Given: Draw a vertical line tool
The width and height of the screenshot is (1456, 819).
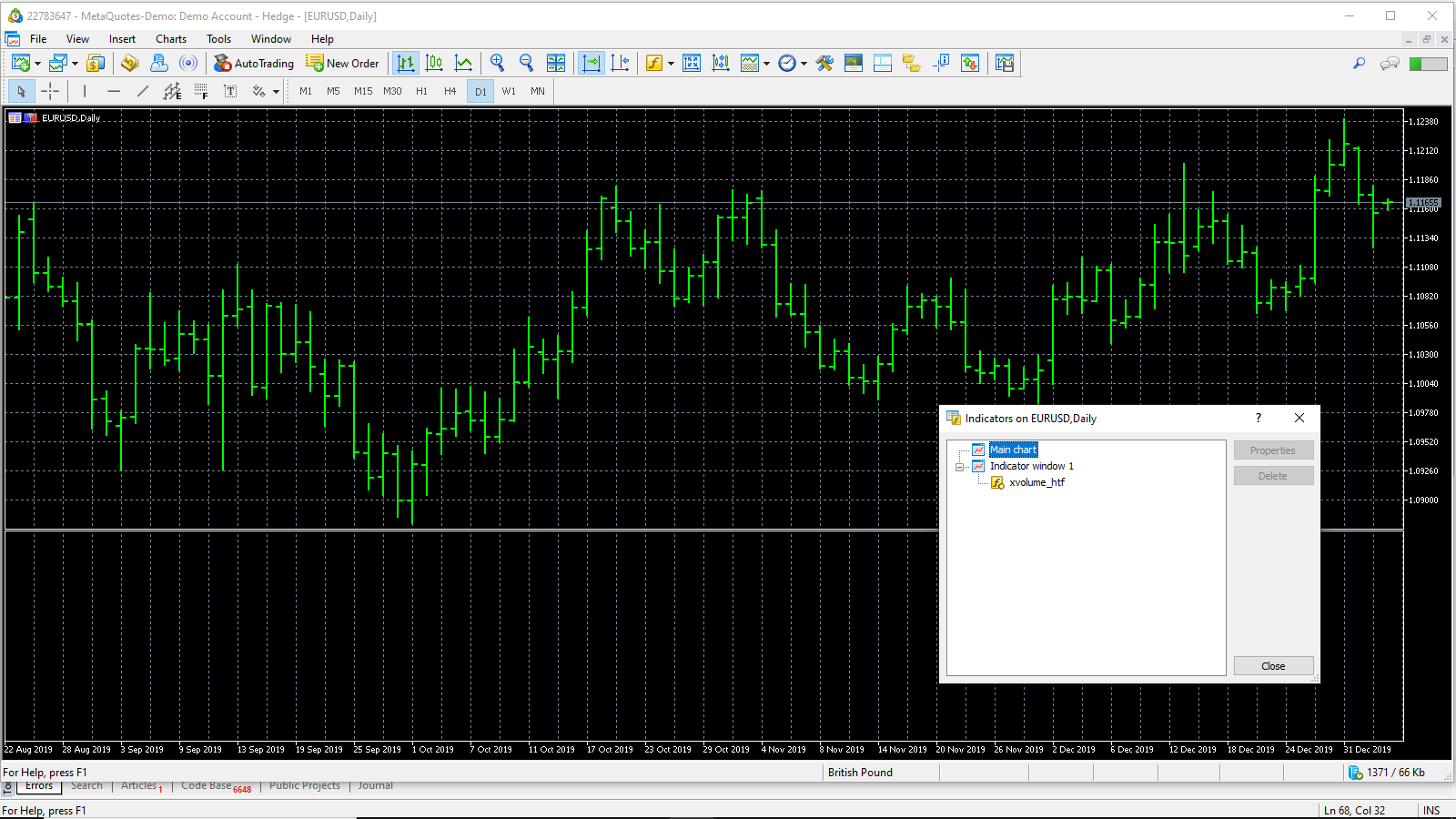Looking at the screenshot, I should [x=85, y=91].
